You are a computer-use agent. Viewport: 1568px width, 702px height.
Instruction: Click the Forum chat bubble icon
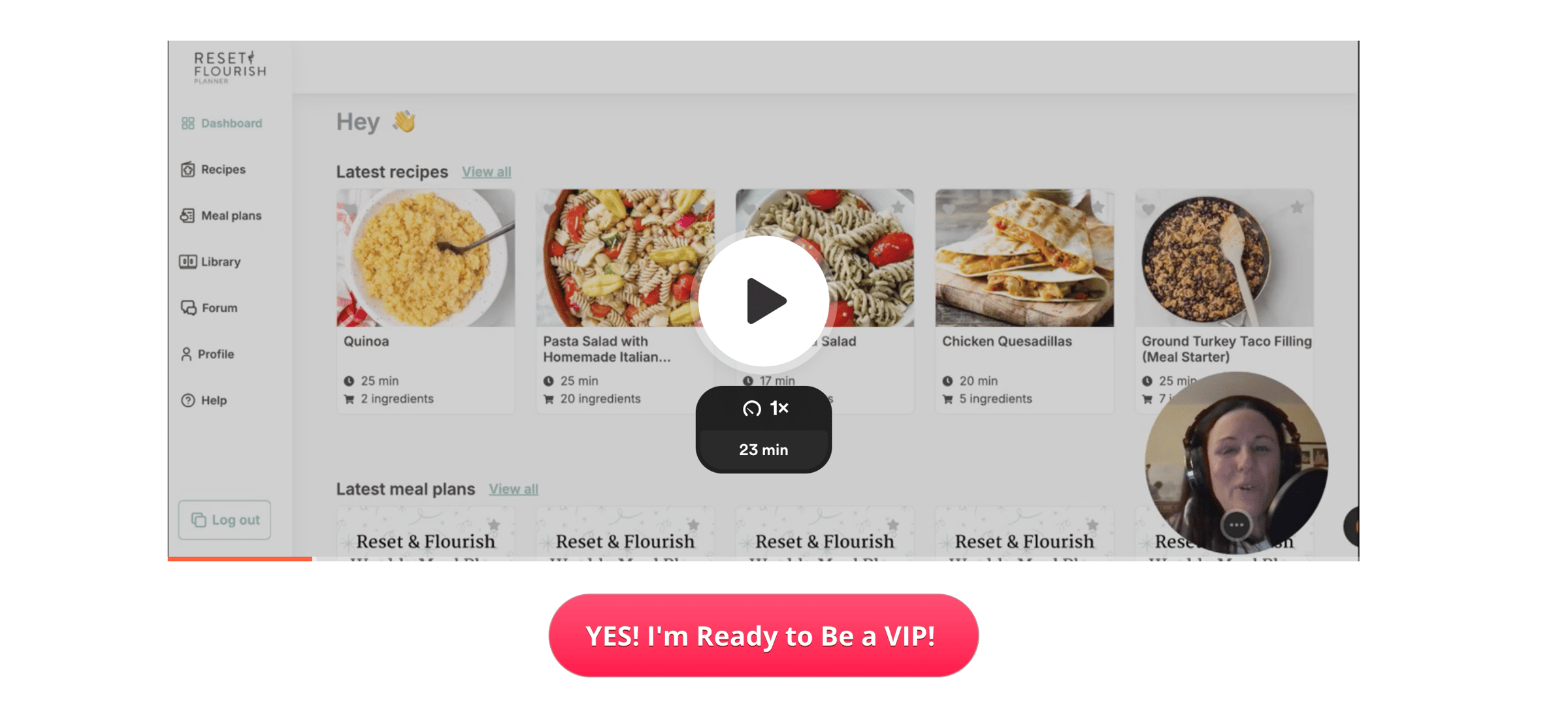click(188, 308)
